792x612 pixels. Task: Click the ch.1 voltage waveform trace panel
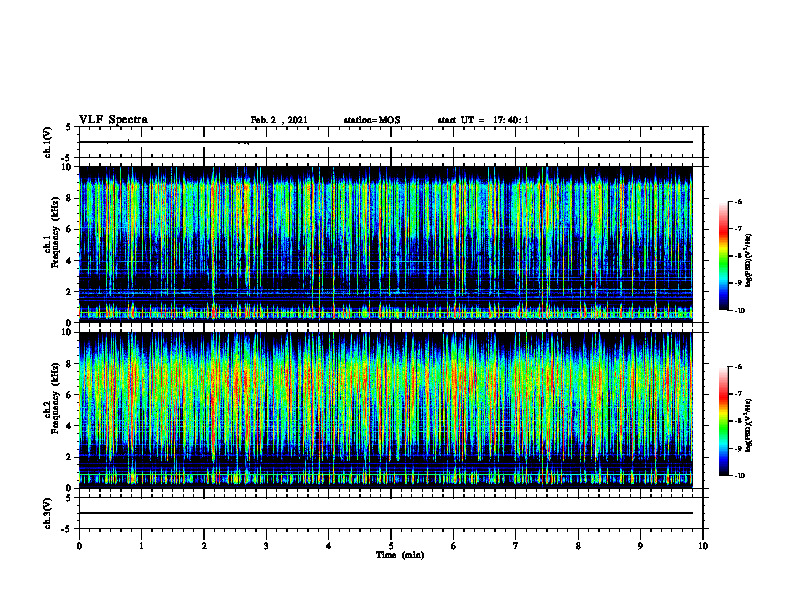tap(391, 142)
